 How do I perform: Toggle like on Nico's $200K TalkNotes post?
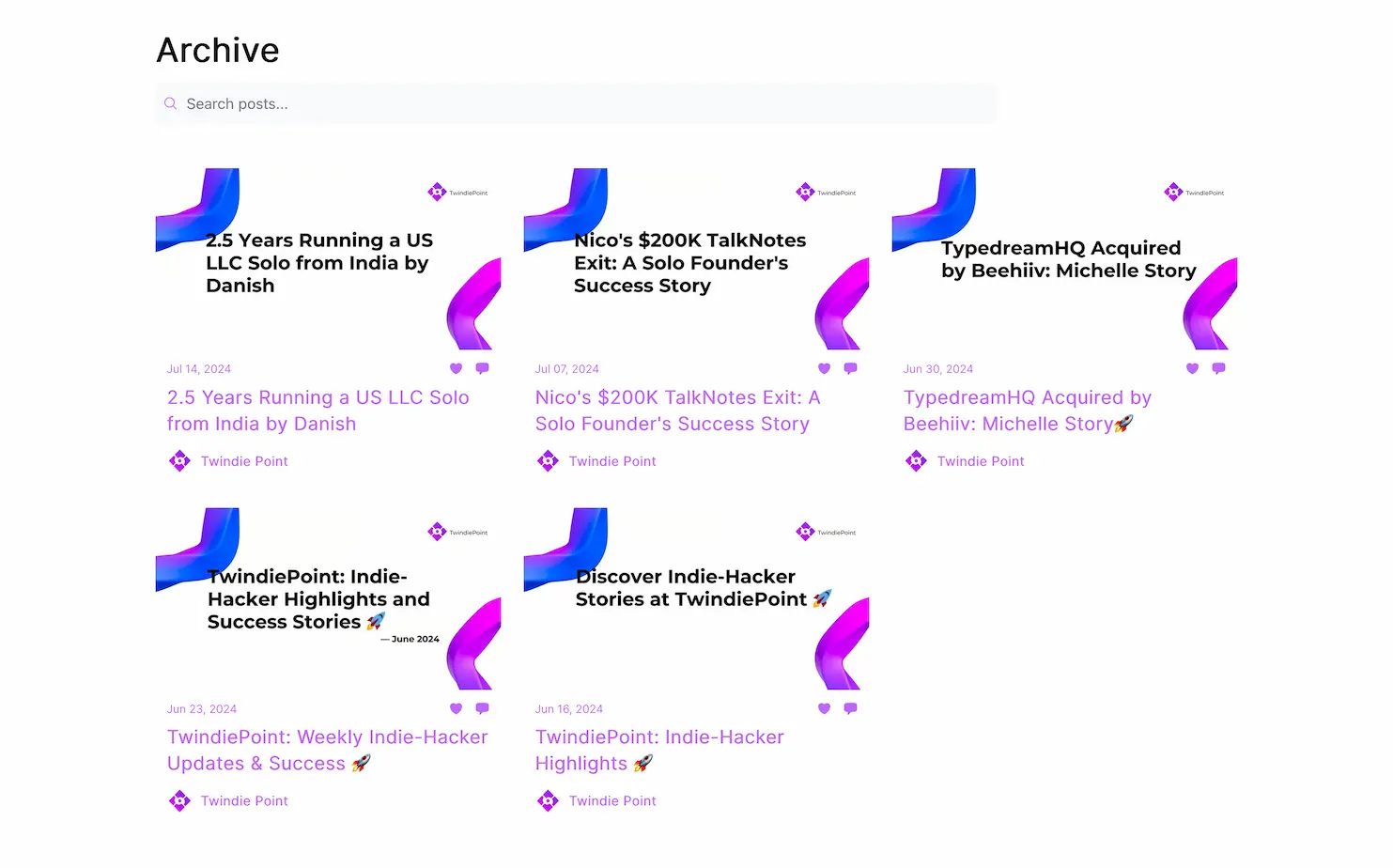coord(824,368)
